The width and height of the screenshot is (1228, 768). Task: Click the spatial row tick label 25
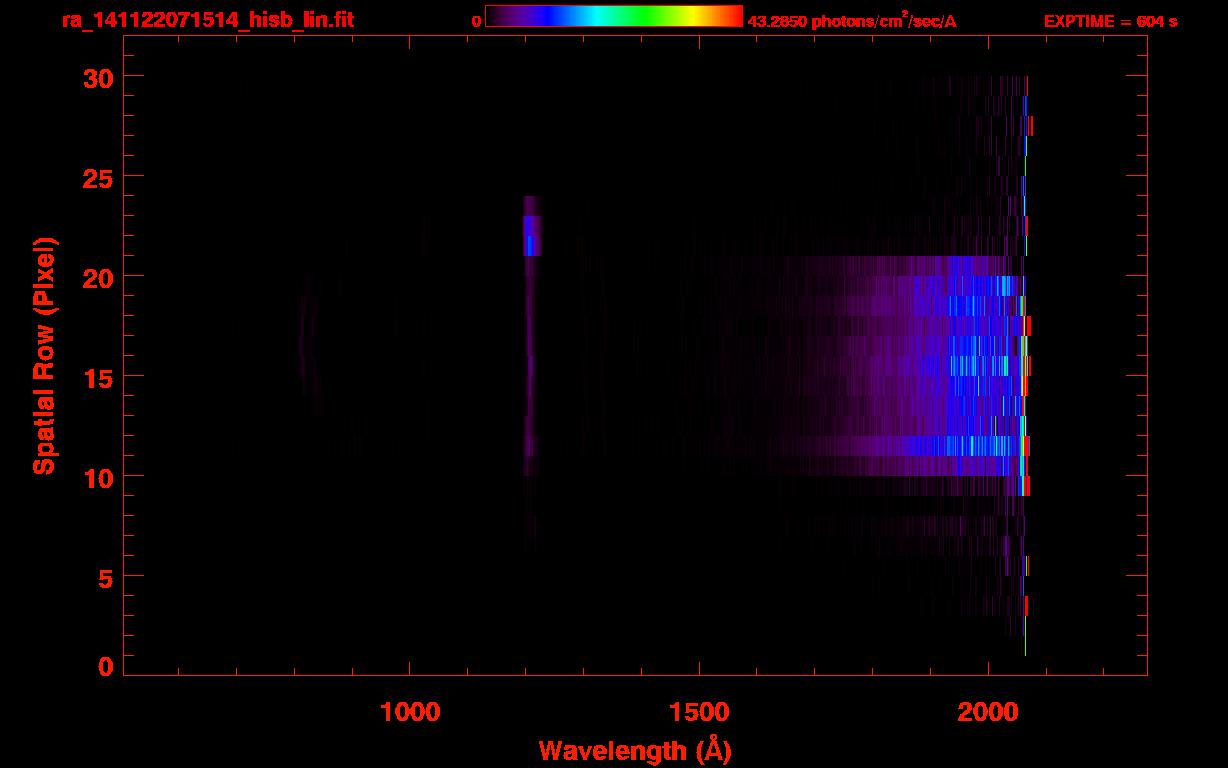coord(98,177)
